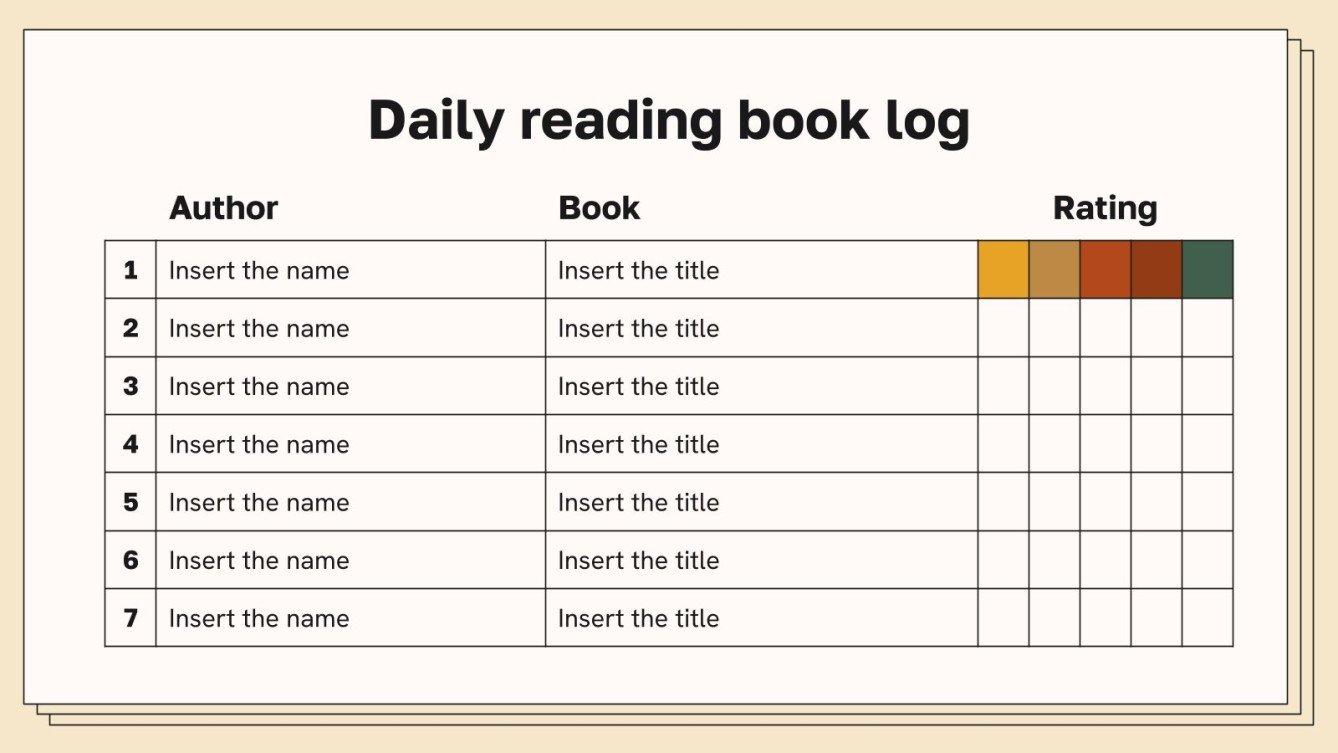This screenshot has width=1338, height=753.
Task: Select the row number 1 cell
Action: [x=130, y=270]
